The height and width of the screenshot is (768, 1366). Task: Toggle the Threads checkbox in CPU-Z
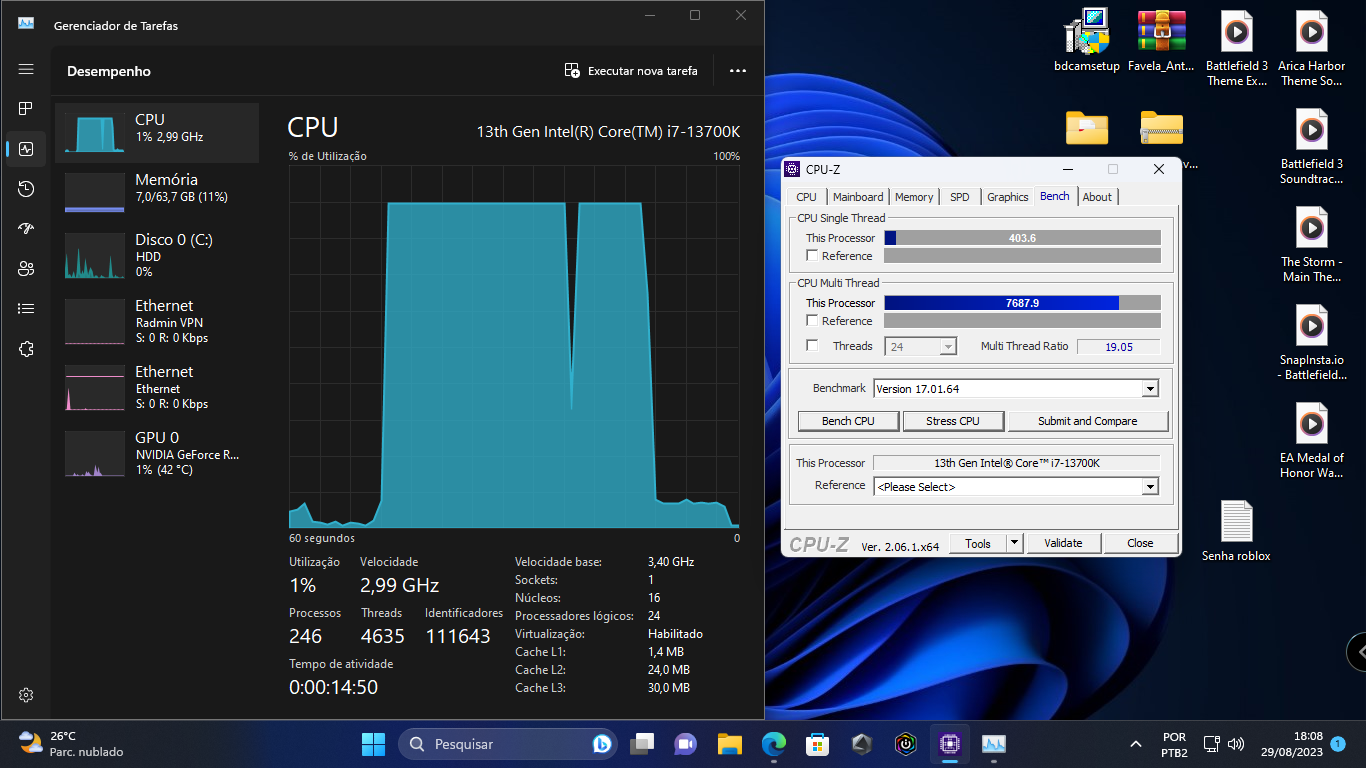[812, 346]
